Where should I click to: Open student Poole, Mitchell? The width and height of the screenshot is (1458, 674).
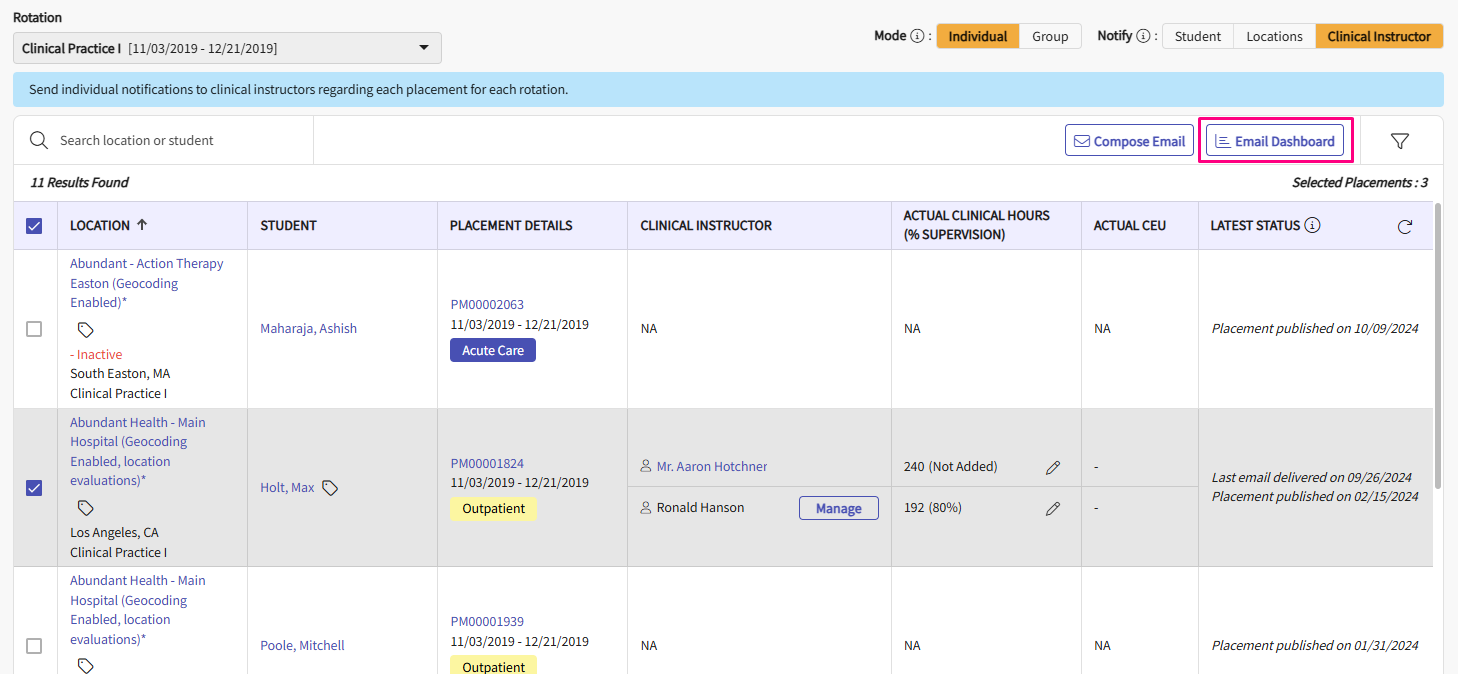302,645
